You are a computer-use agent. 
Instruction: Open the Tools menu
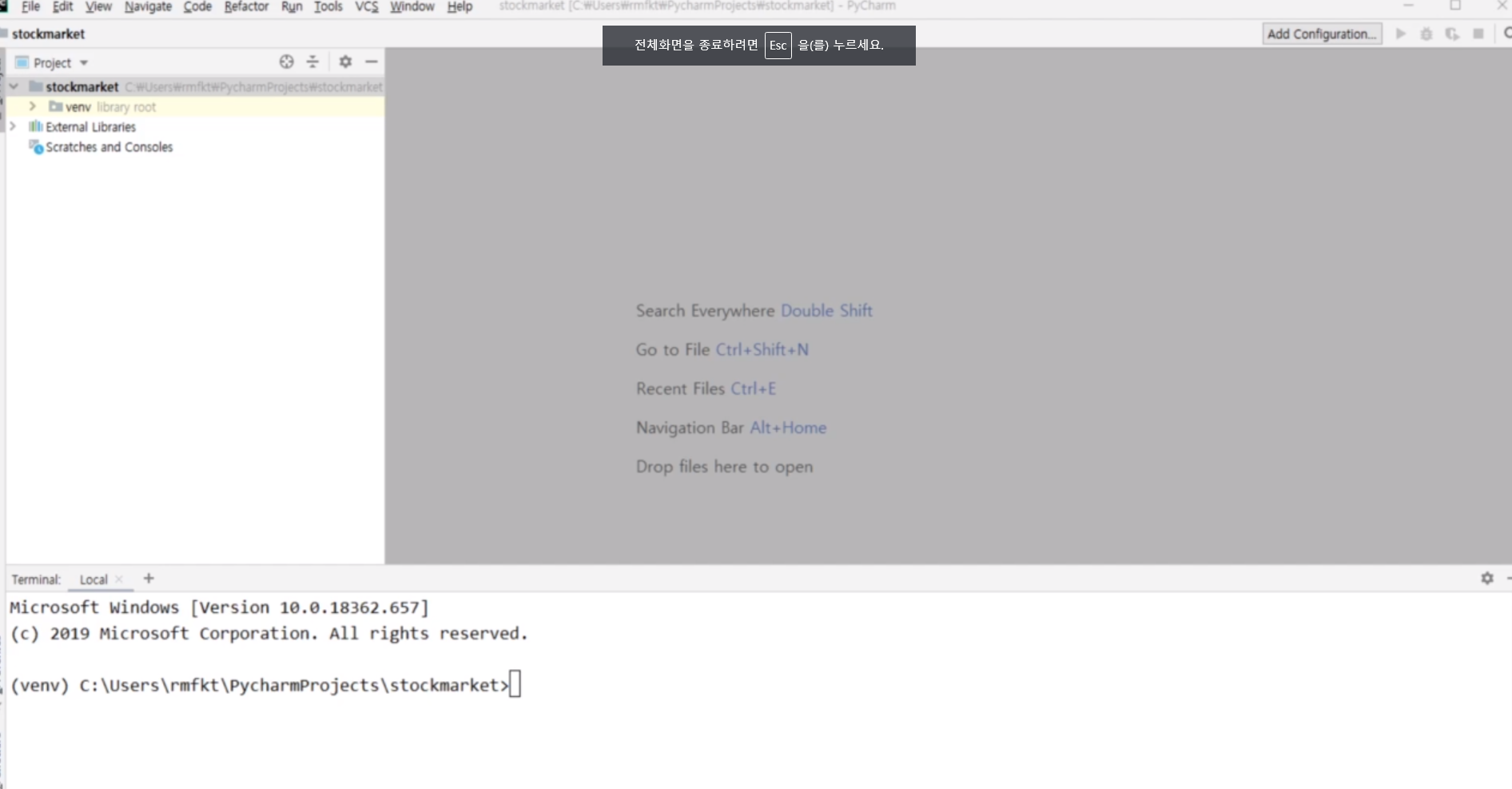(328, 6)
